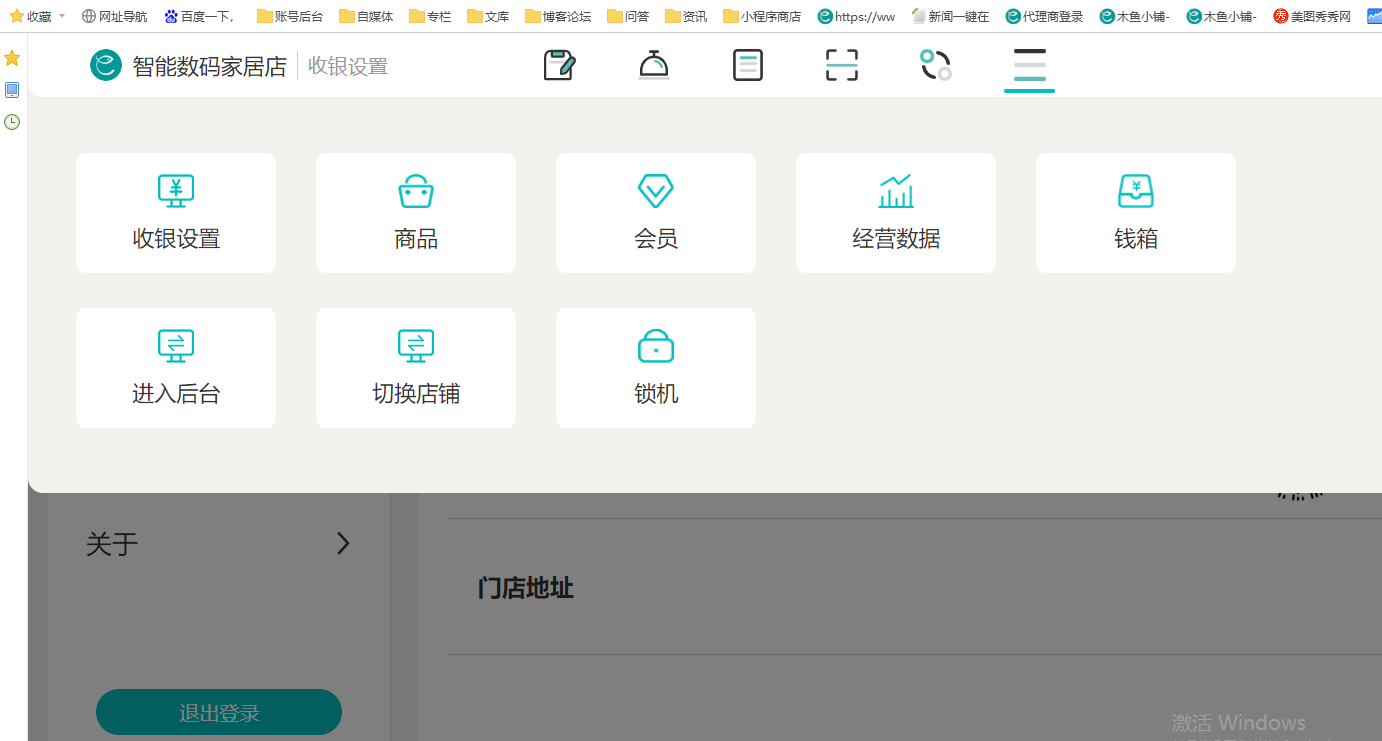Open the 博客论坛 bookmark folder
Screen dimensions: 1382x741
558,16
